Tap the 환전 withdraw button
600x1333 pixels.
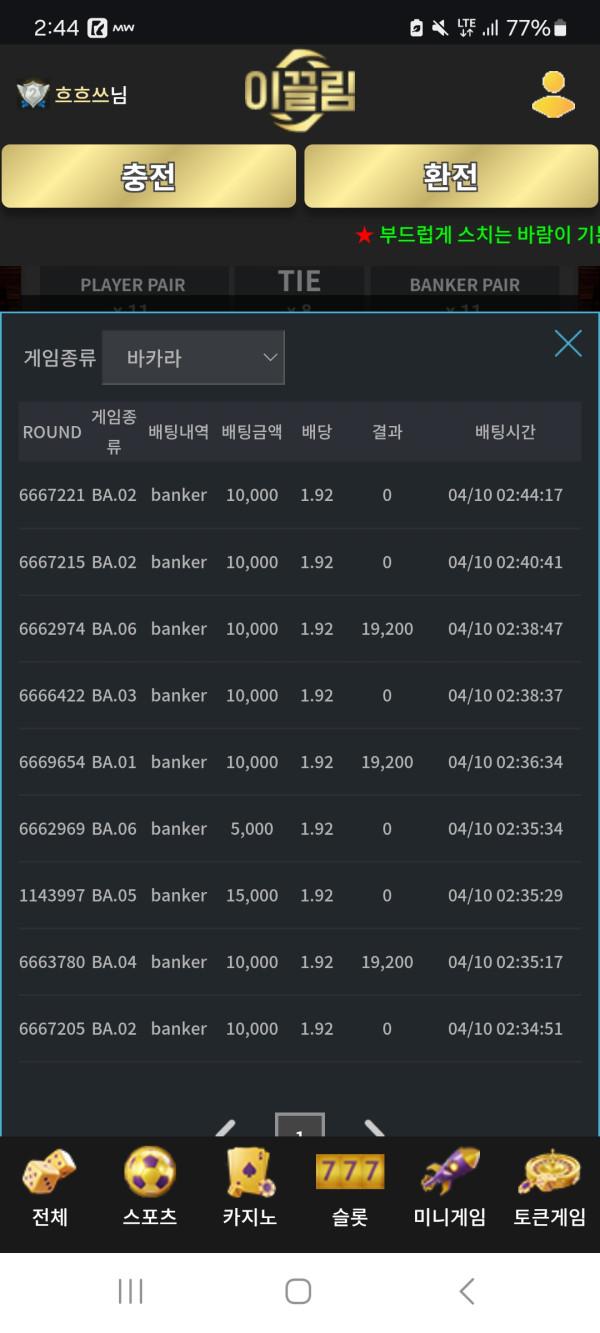pos(451,177)
